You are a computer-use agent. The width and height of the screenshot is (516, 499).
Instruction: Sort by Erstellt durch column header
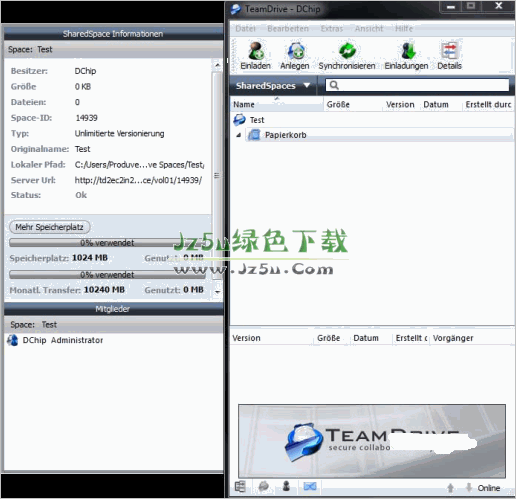click(x=488, y=104)
